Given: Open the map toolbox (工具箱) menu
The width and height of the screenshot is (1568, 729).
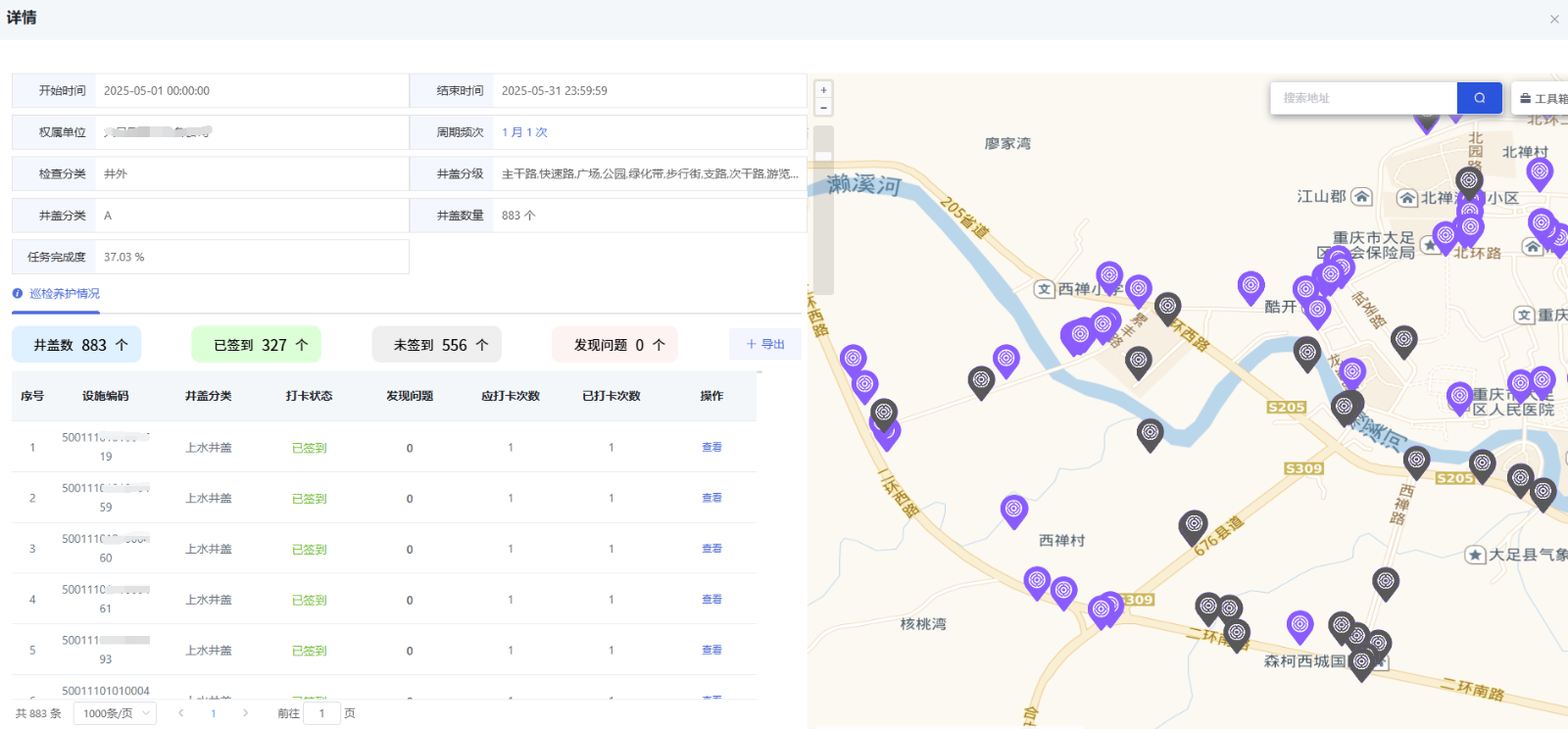Looking at the screenshot, I should [x=1543, y=98].
